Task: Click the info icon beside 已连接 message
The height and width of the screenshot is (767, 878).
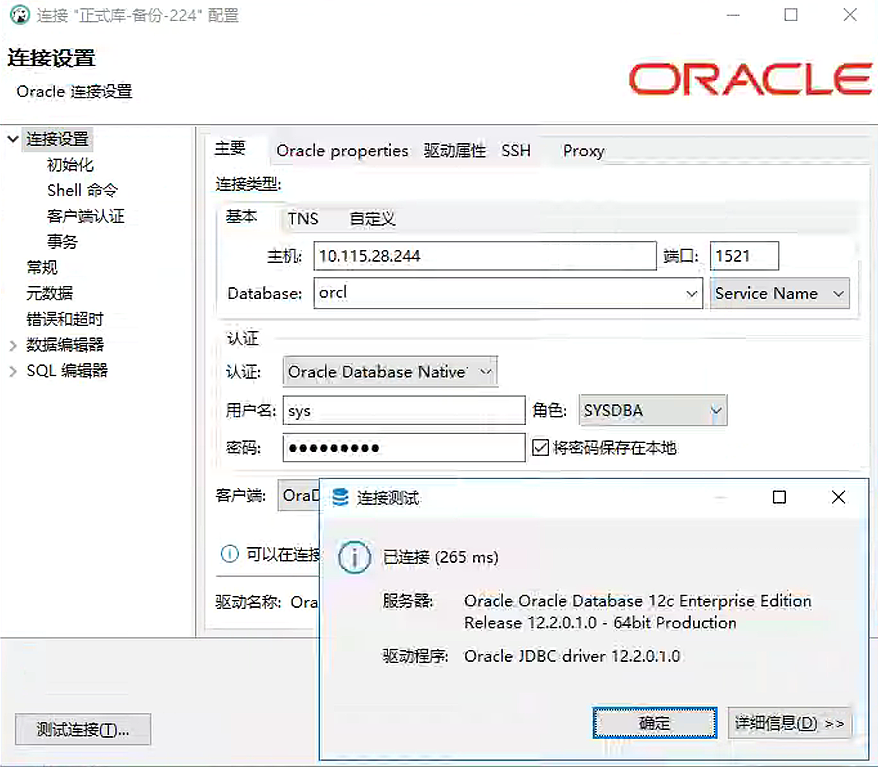Action: [x=354, y=557]
